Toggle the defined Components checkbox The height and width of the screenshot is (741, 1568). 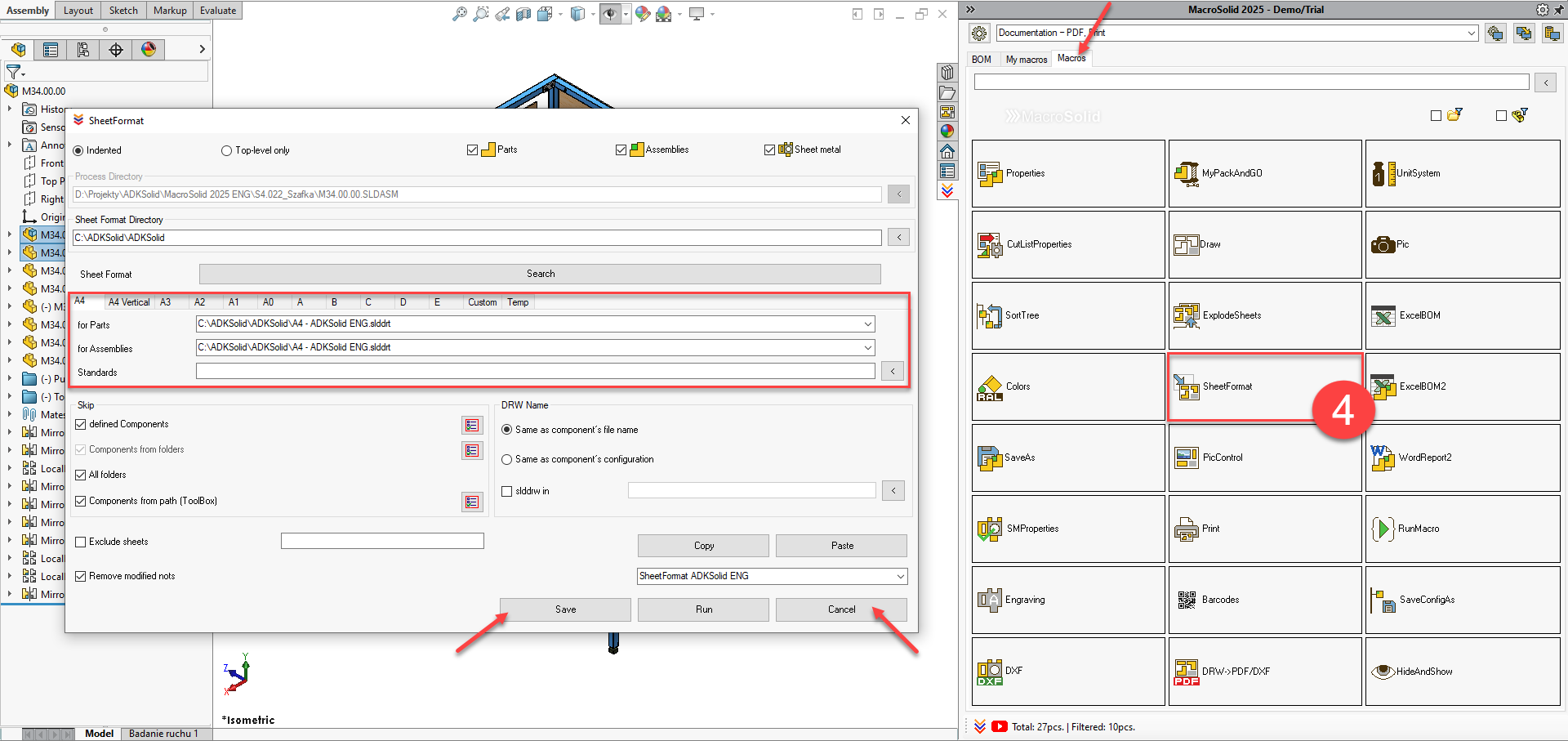point(81,424)
